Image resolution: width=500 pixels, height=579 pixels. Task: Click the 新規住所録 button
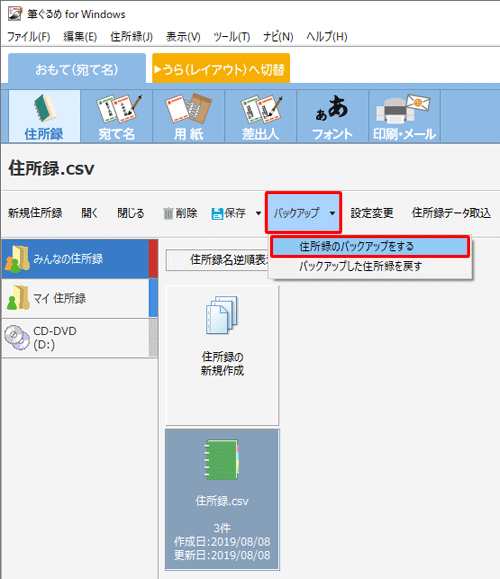35,213
